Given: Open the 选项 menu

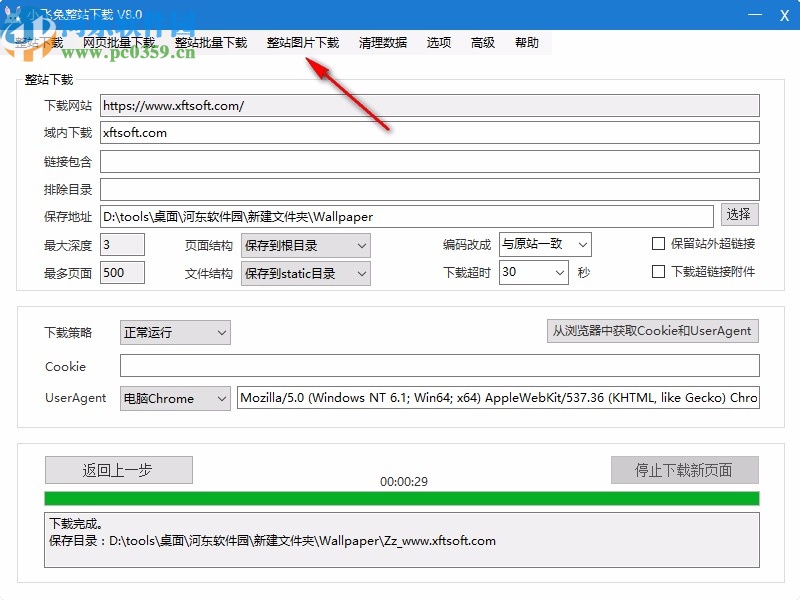Looking at the screenshot, I should pos(437,42).
